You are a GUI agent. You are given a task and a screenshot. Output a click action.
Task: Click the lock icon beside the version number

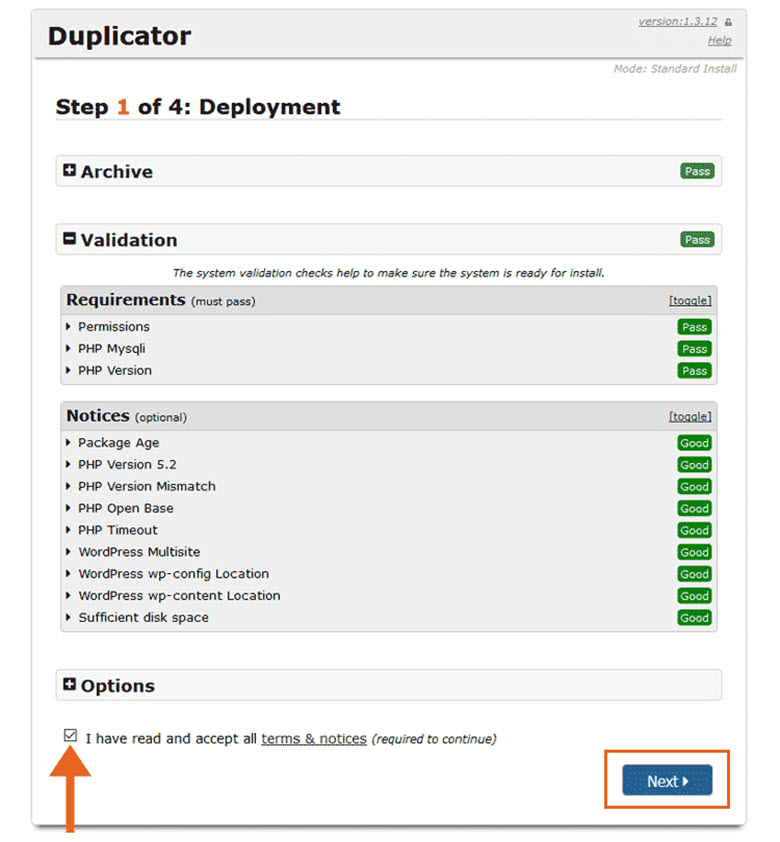click(728, 22)
